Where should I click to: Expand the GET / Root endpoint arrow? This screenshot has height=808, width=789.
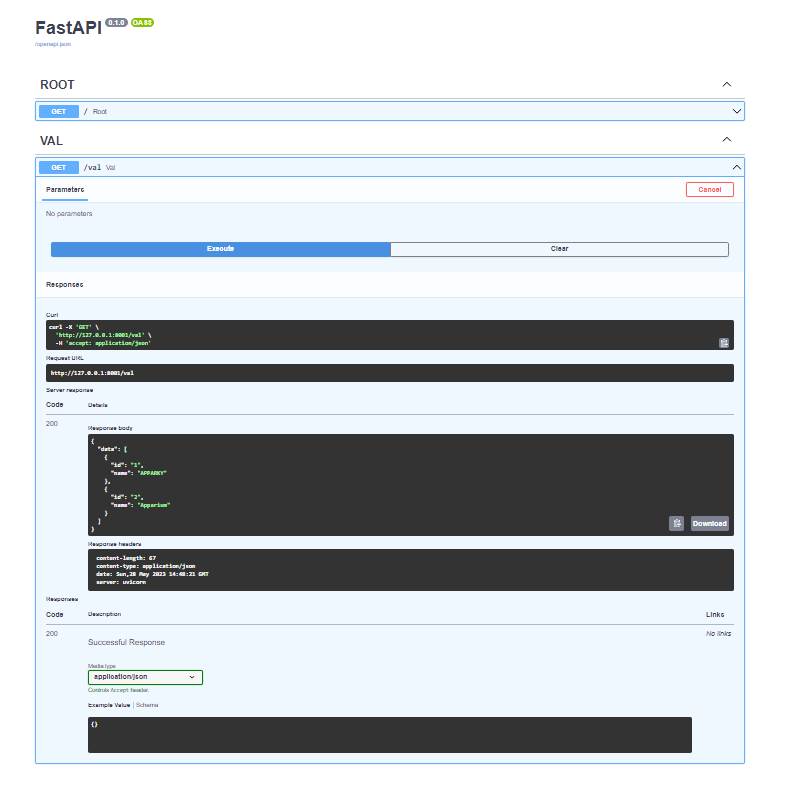point(736,111)
